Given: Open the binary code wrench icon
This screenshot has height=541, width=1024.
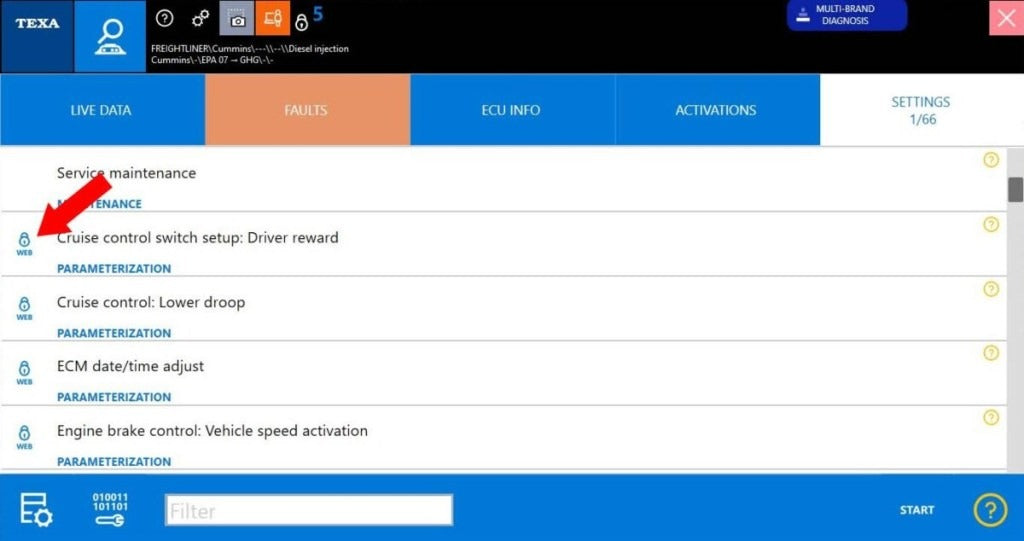Looking at the screenshot, I should [110, 509].
